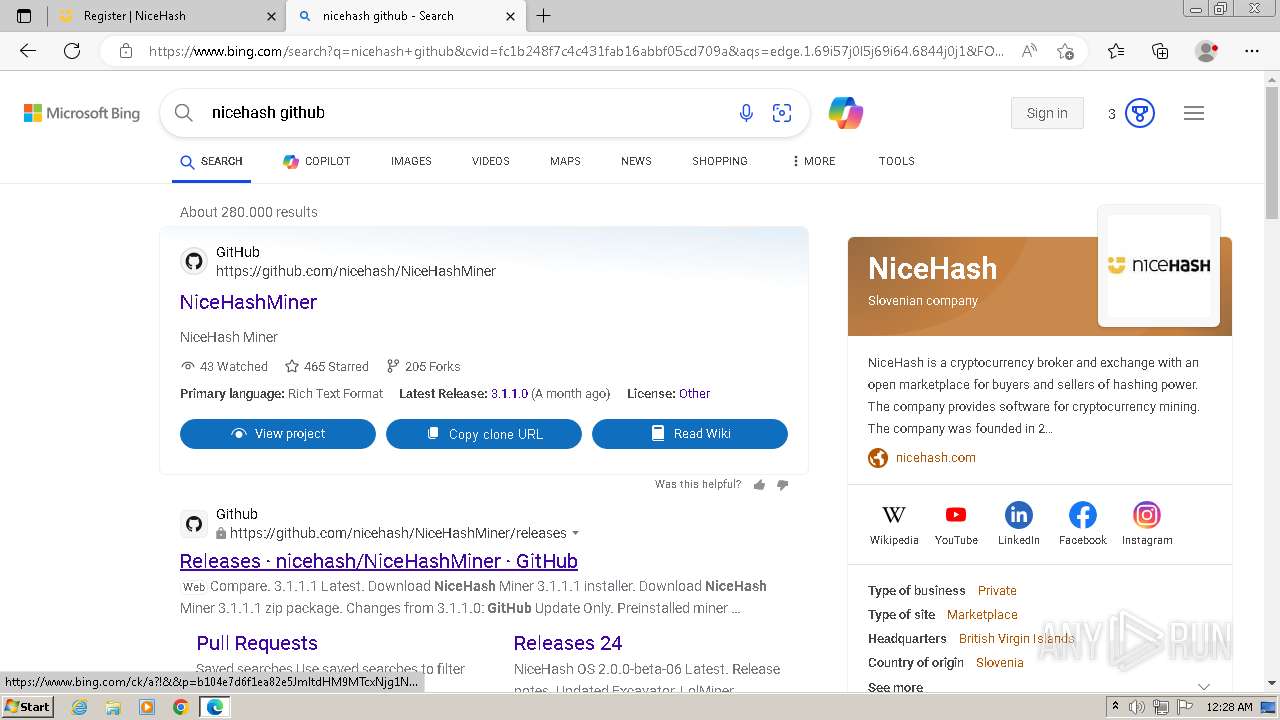
Task: Open File Explorer from taskbar
Action: (113, 707)
